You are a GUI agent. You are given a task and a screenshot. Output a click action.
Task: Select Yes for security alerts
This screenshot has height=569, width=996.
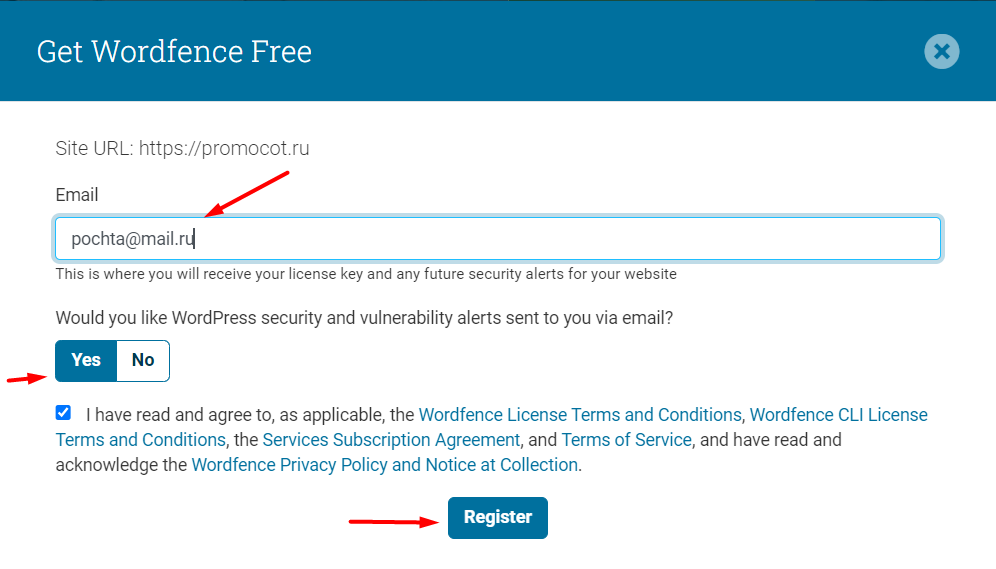click(x=86, y=360)
